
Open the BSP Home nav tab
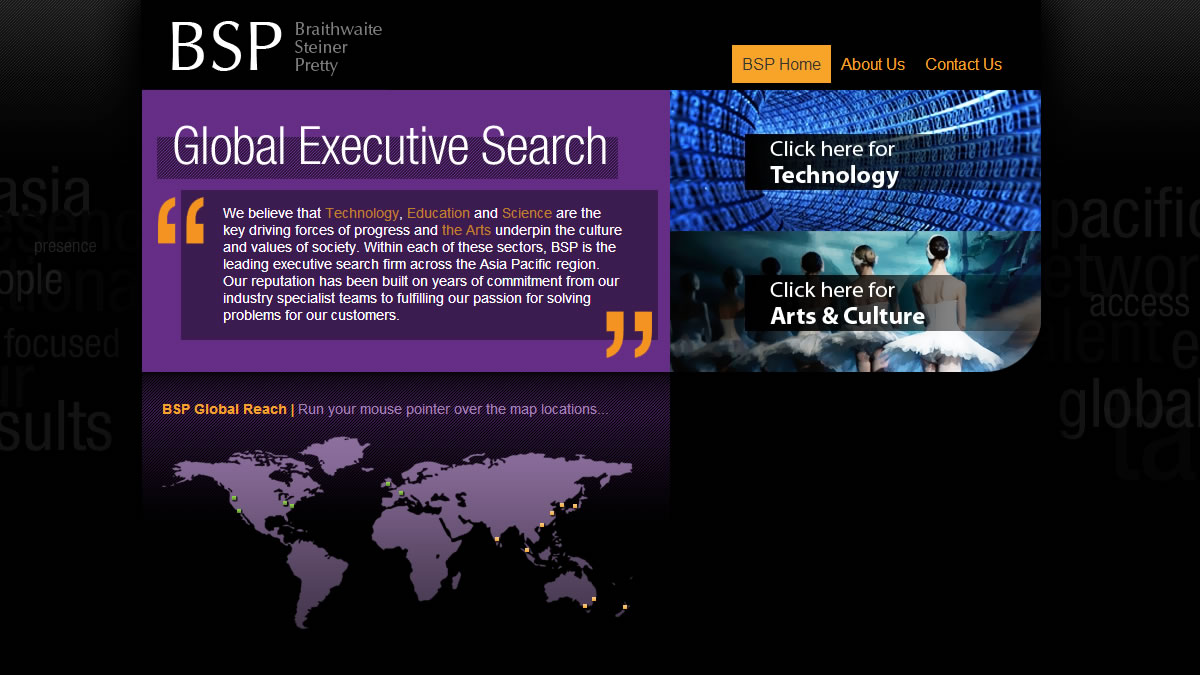(x=781, y=64)
